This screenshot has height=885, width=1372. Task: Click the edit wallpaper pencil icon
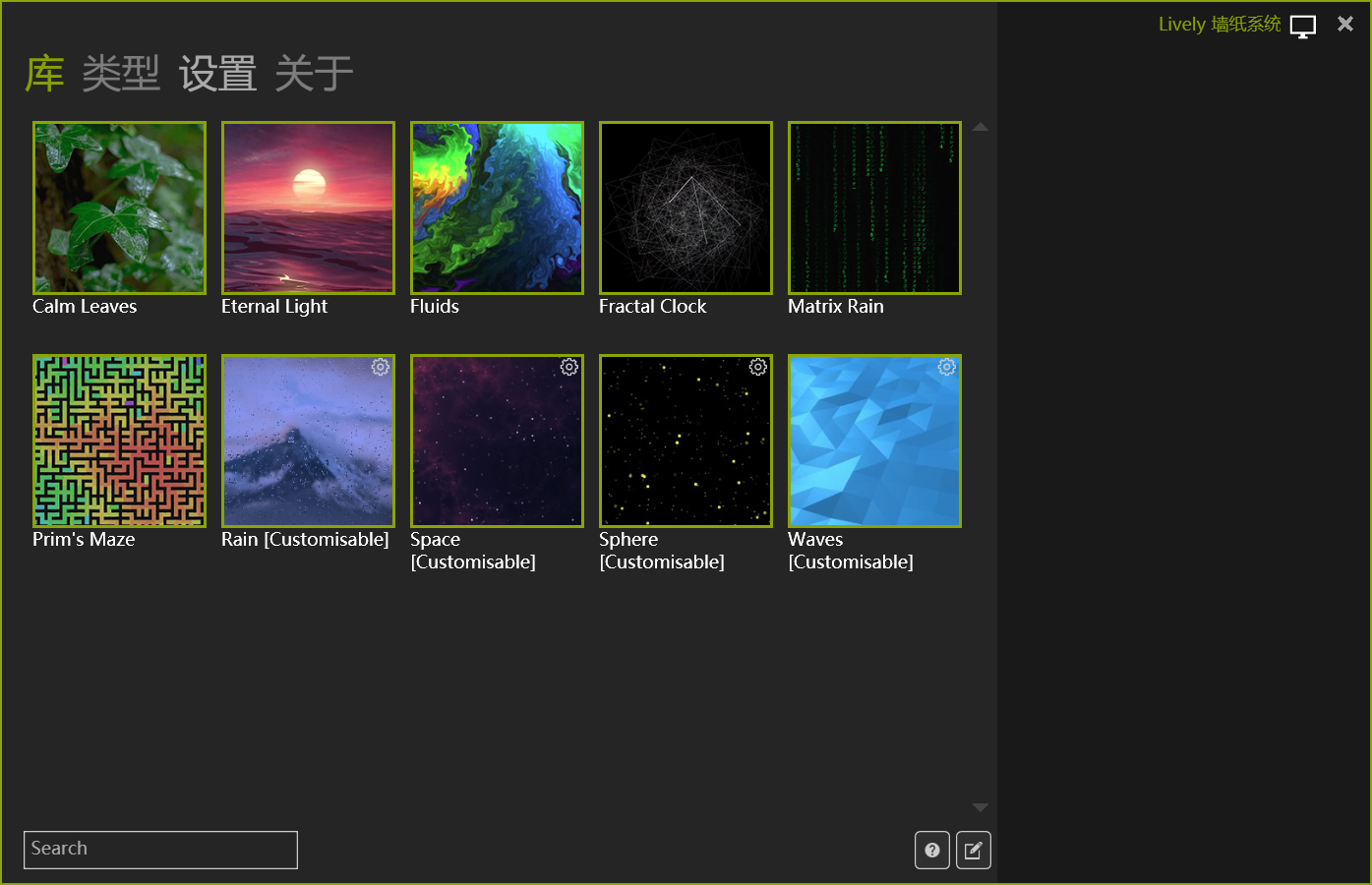point(974,851)
